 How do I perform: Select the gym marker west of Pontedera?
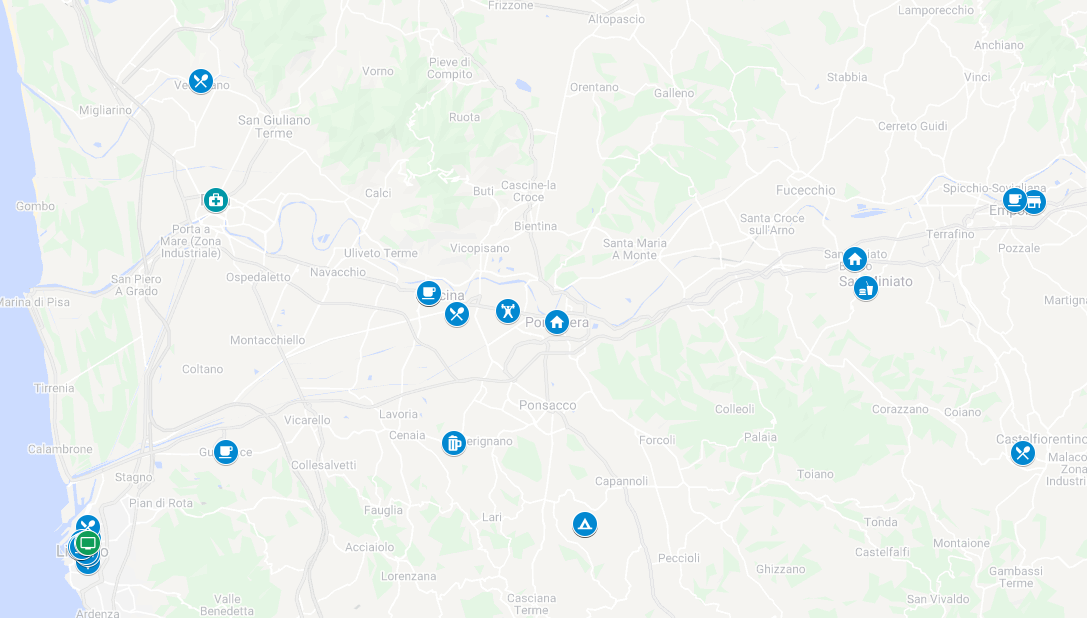pyautogui.click(x=507, y=311)
